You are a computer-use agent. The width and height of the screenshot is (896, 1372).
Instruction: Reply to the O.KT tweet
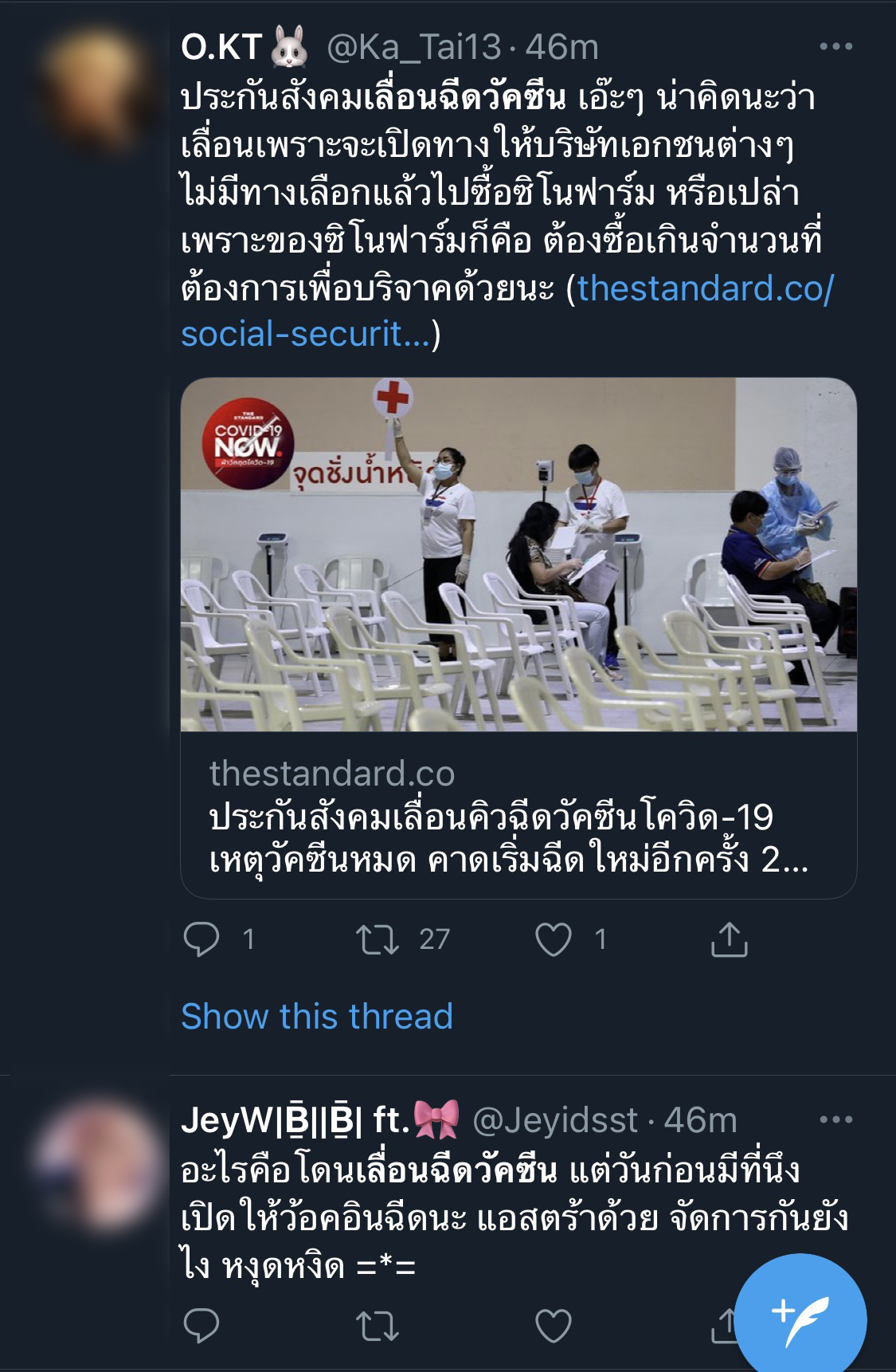202,939
